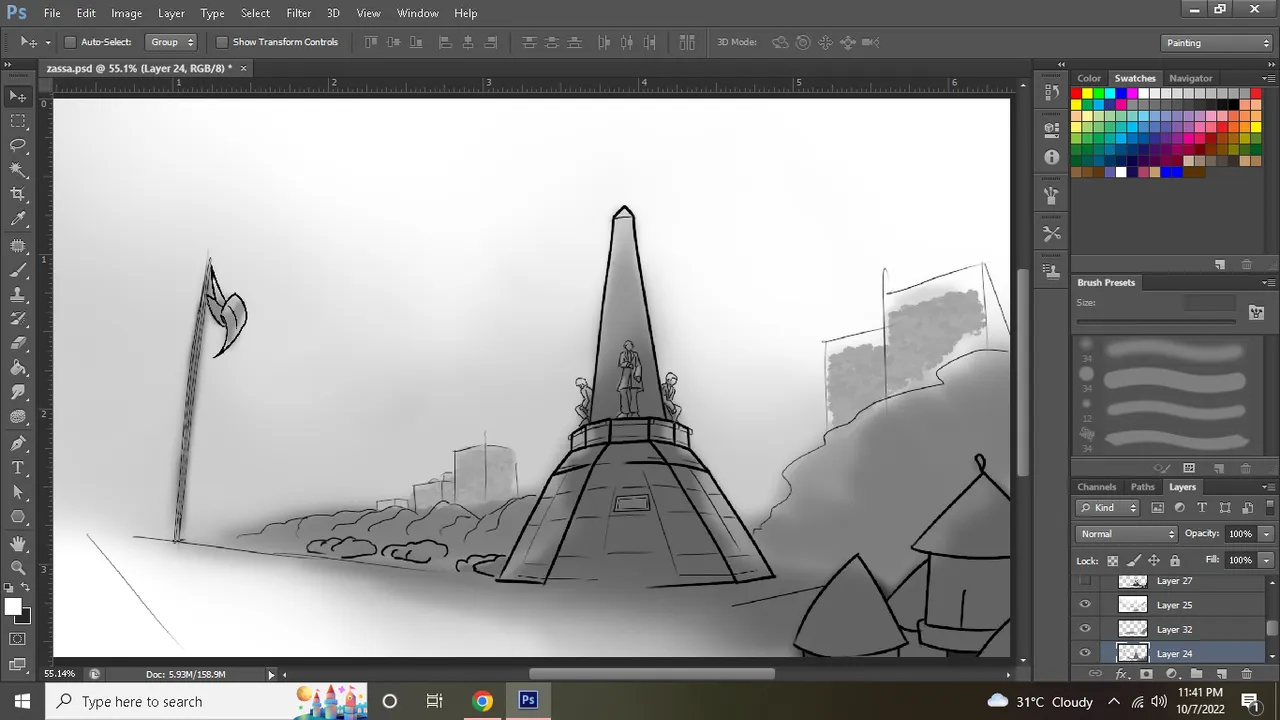Pick the Lasso tool

18,146
